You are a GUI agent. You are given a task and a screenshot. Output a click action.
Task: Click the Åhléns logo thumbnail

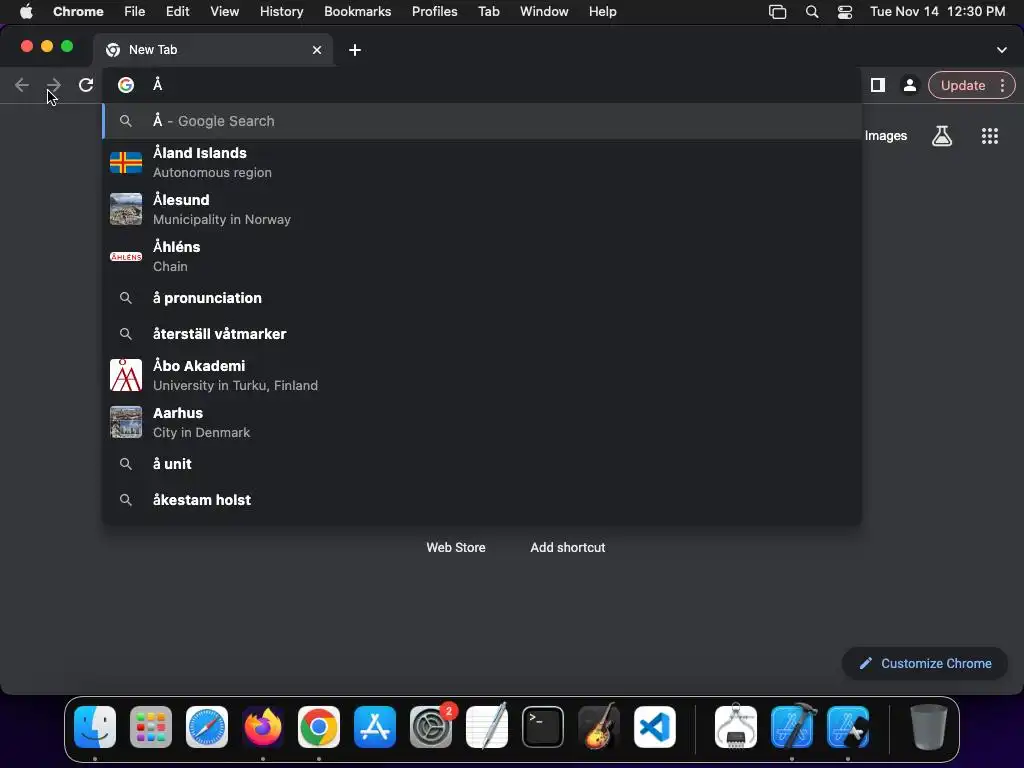(x=126, y=257)
